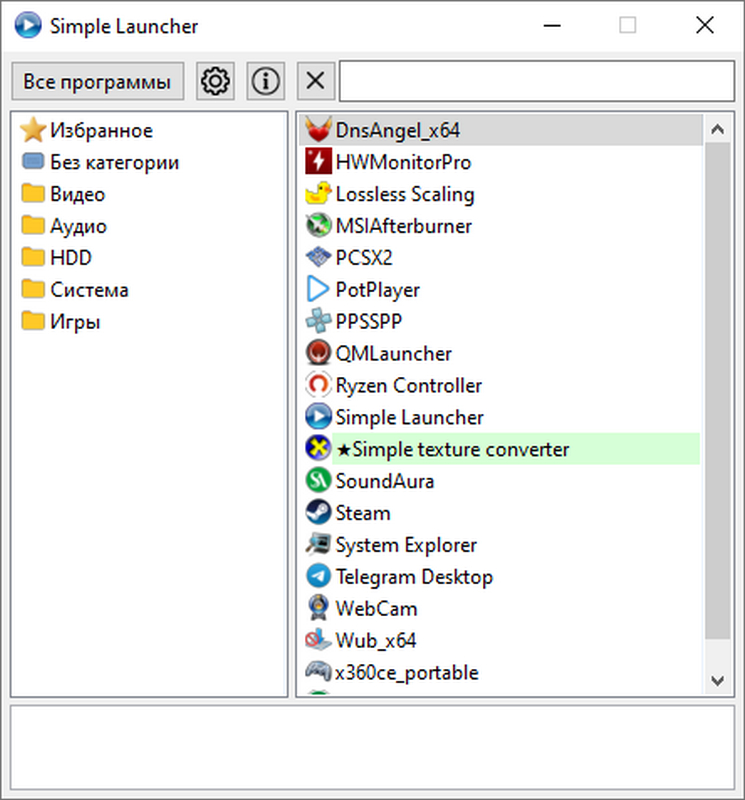Minimize the Simple Launcher window
Viewport: 745px width, 800px height.
pos(552,25)
